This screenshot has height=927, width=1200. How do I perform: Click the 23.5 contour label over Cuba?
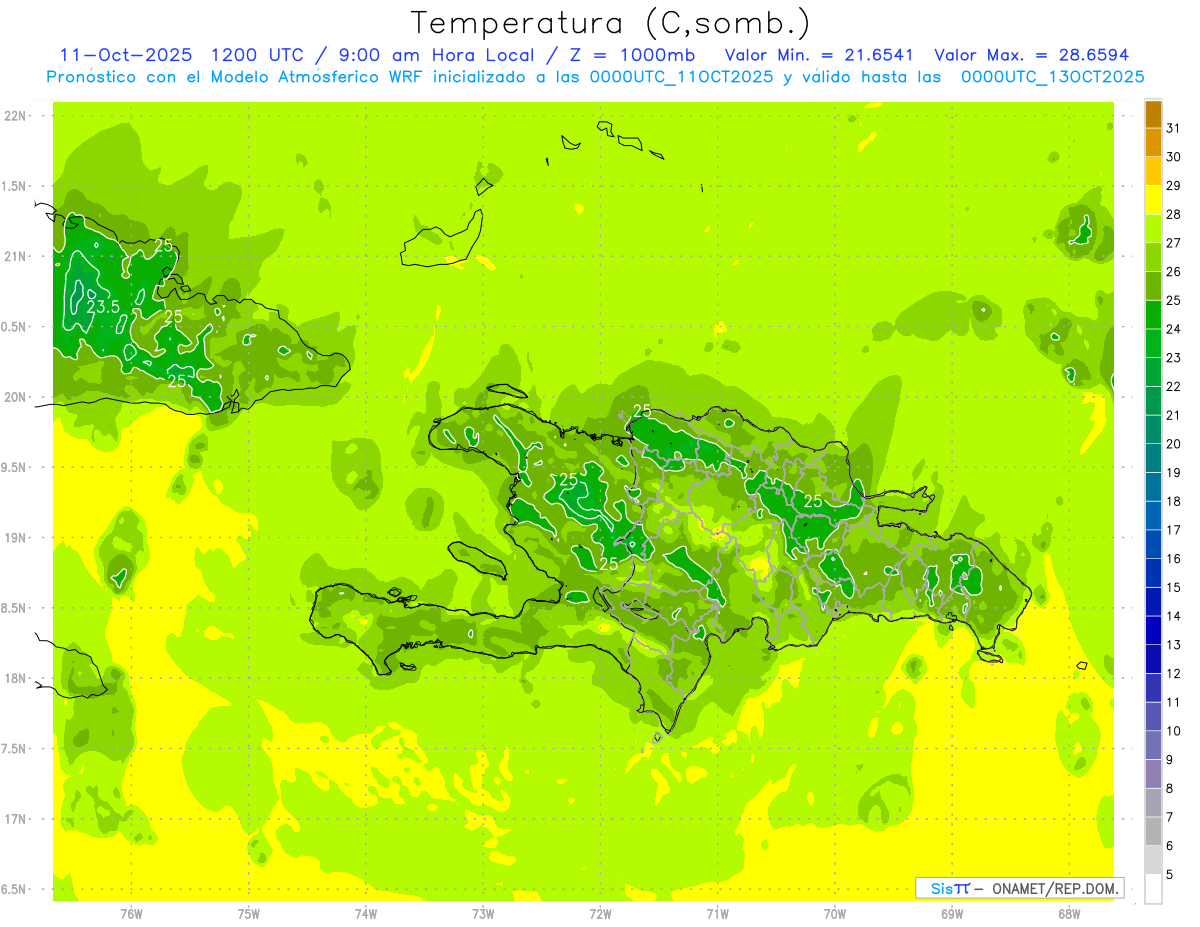click(103, 307)
